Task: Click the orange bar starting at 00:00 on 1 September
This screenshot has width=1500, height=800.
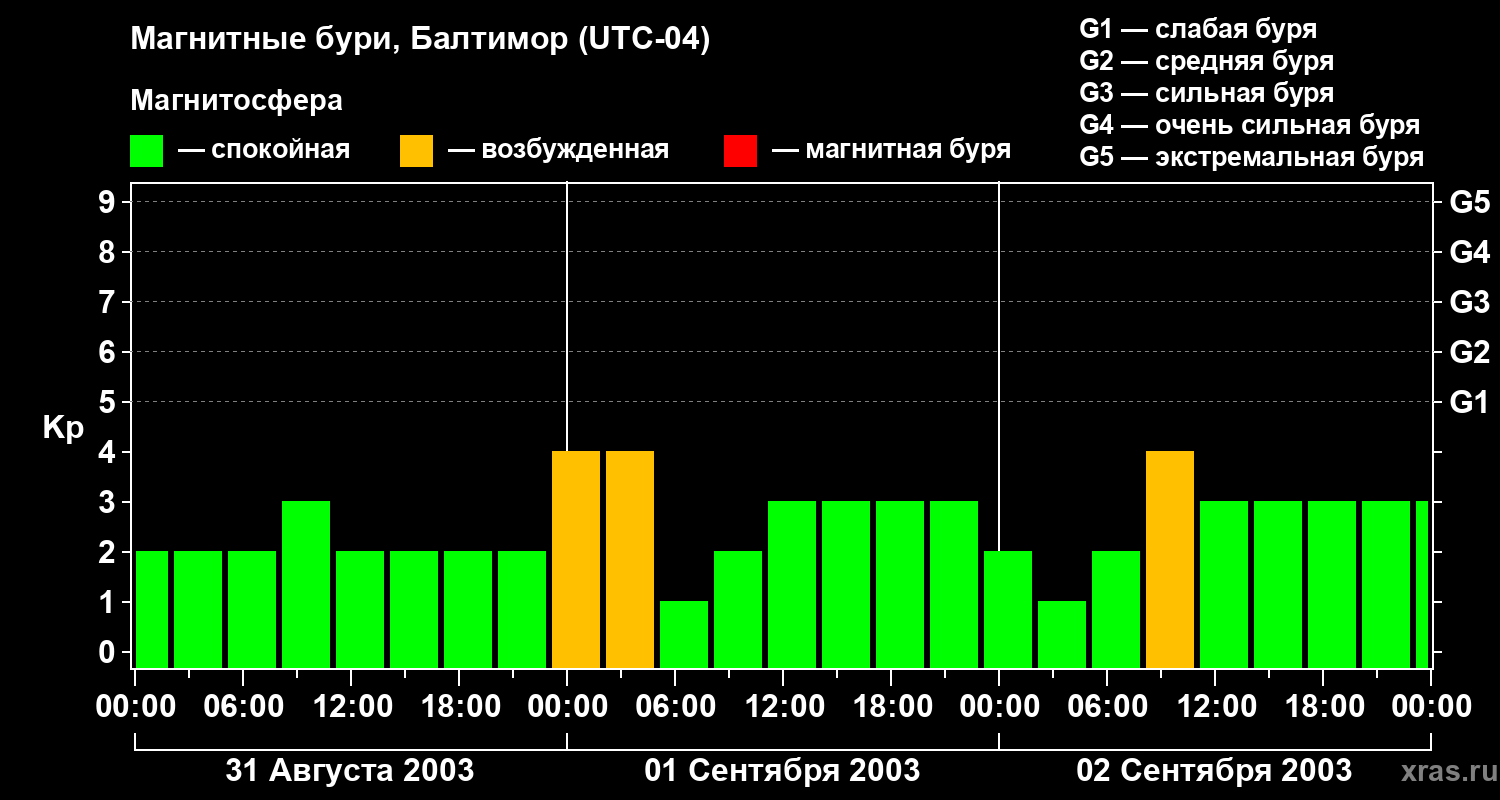Action: tap(576, 559)
